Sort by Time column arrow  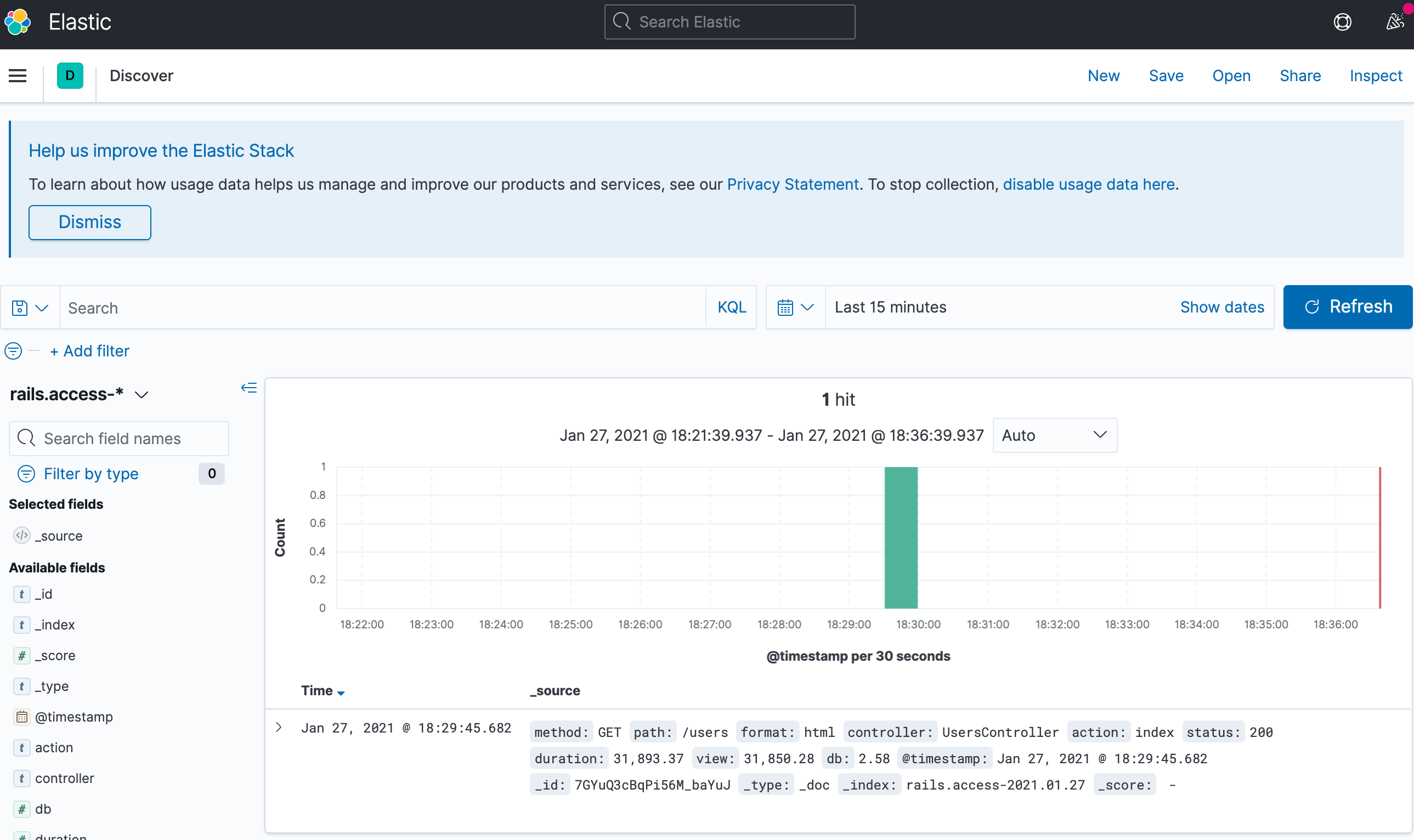(341, 693)
